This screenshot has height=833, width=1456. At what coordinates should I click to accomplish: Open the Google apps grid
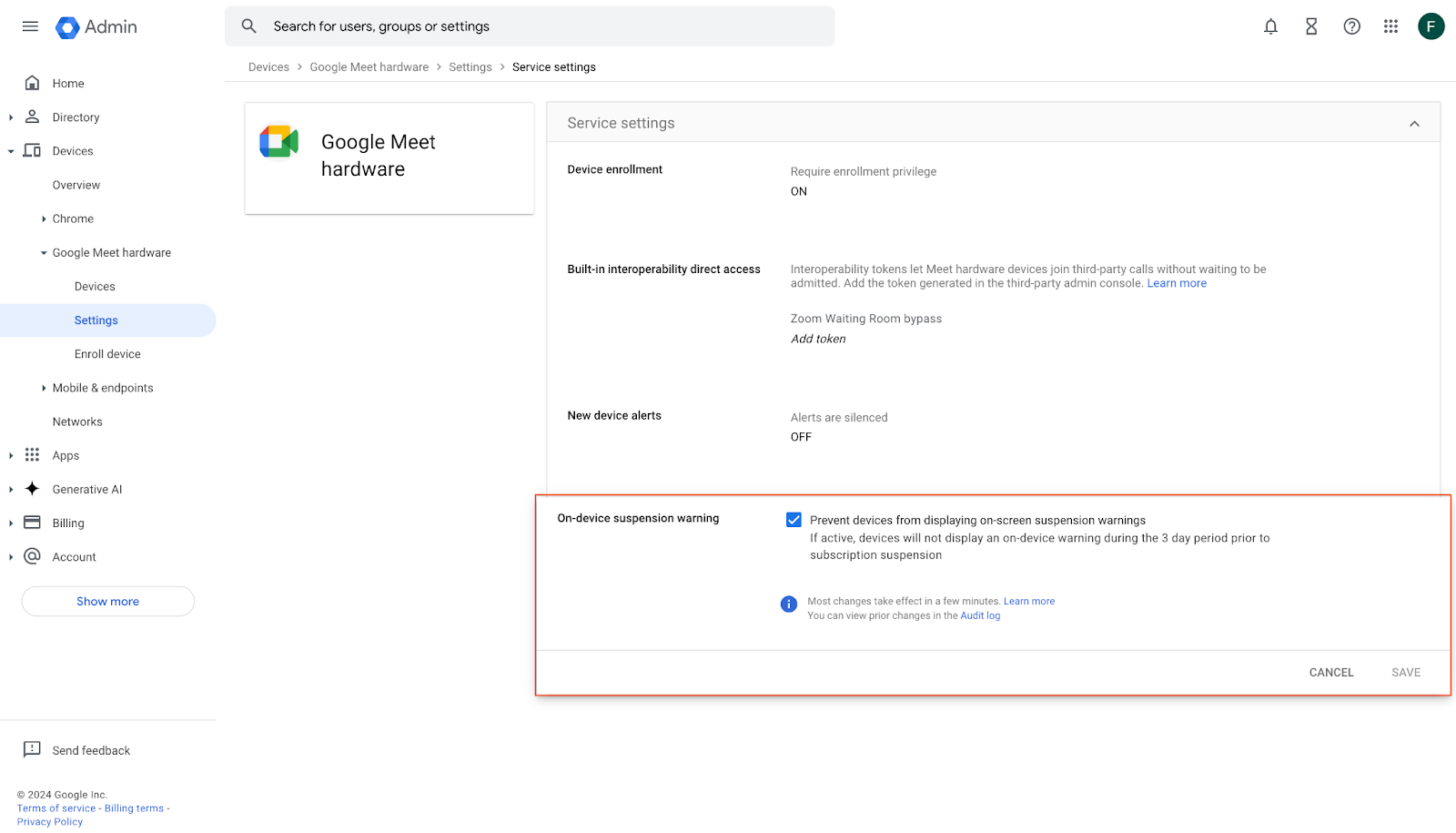(1390, 26)
